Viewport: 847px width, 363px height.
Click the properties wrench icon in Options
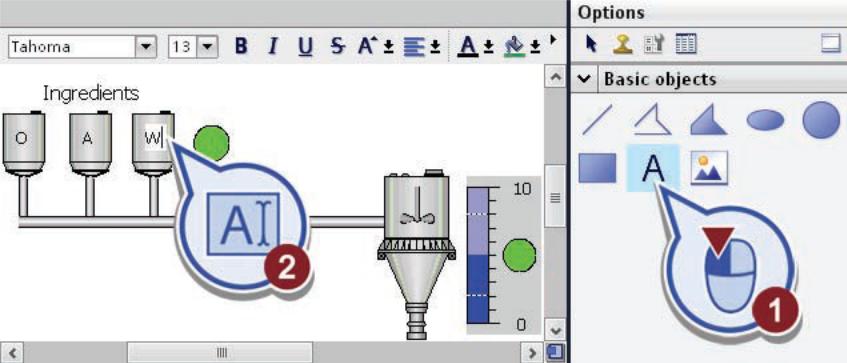[x=654, y=44]
